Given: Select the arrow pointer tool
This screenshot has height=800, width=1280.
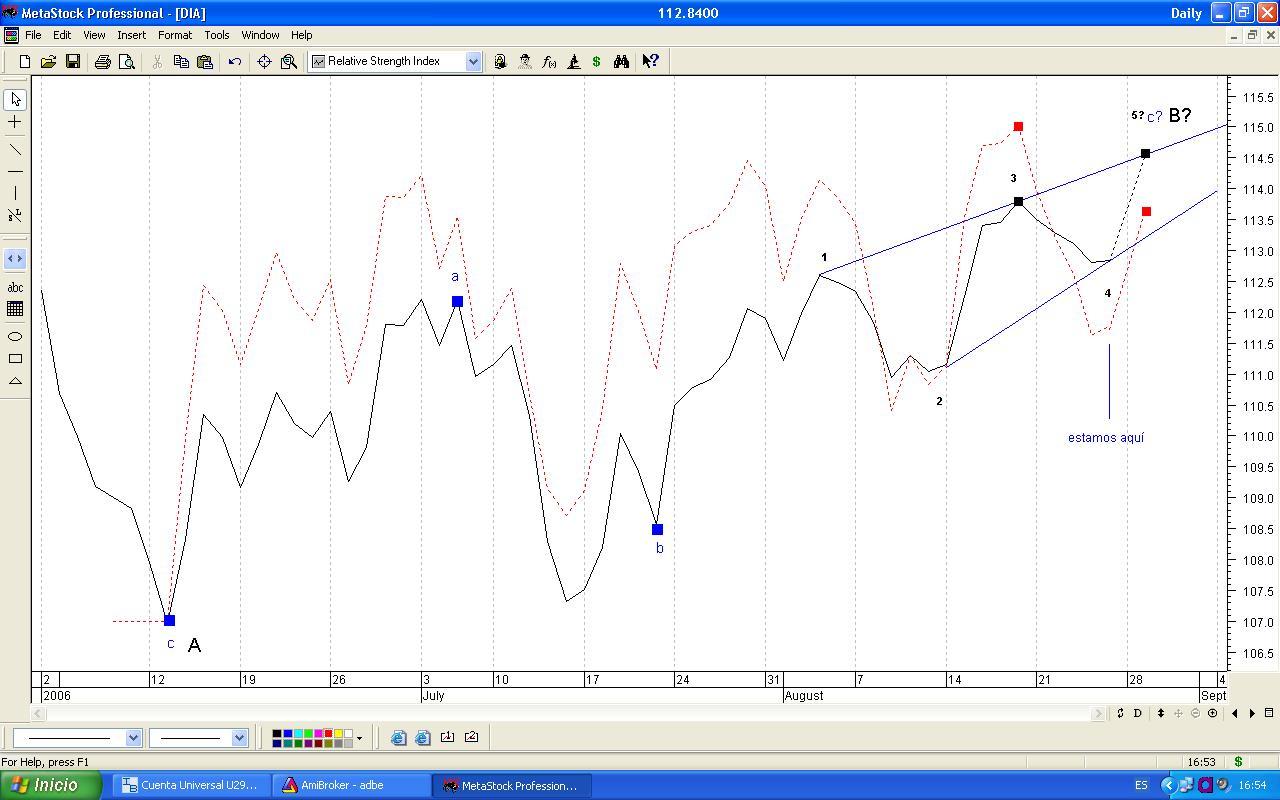Looking at the screenshot, I should (x=15, y=100).
